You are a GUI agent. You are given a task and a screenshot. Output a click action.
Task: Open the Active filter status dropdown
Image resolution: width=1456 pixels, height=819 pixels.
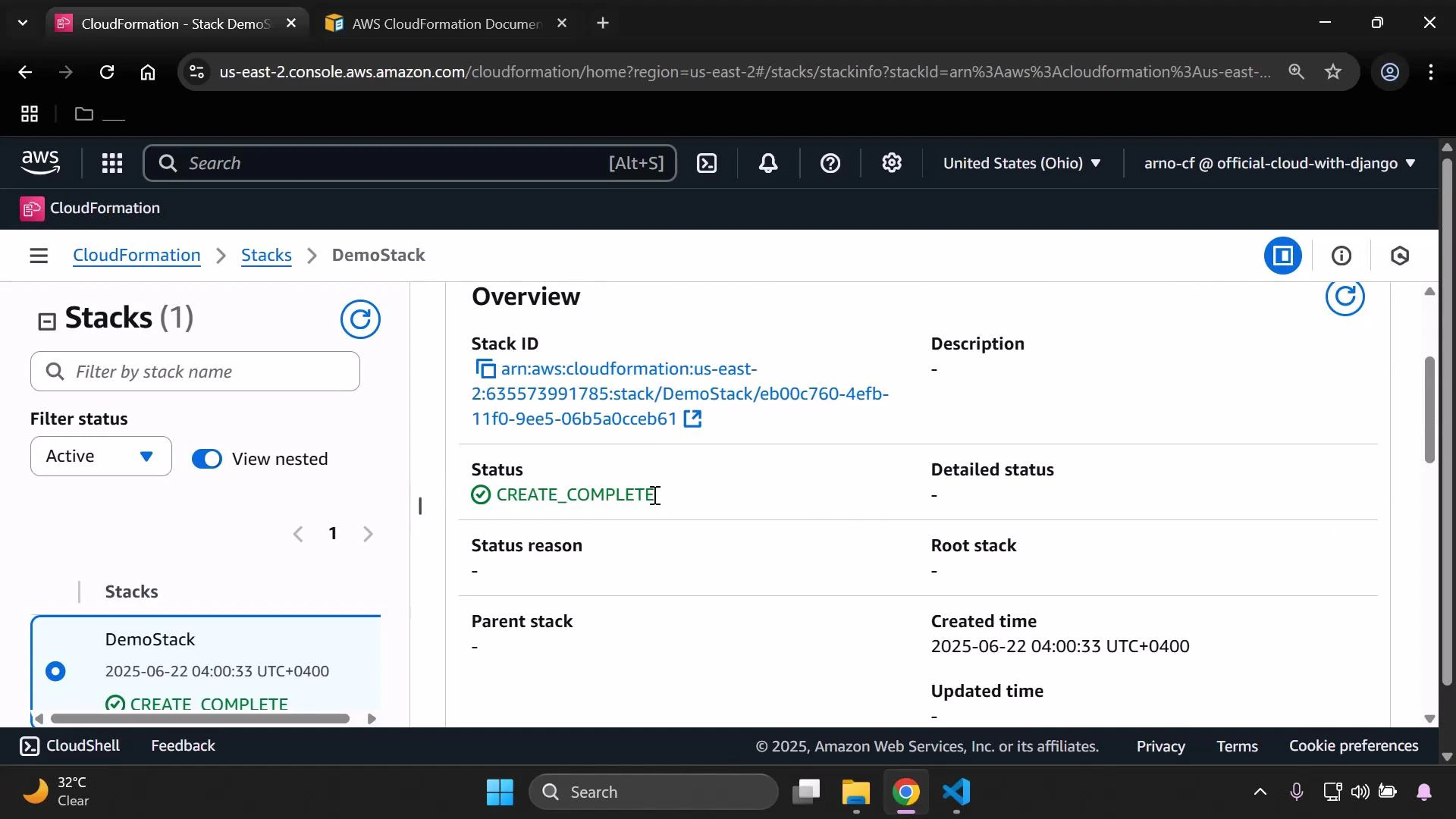[x=99, y=456]
